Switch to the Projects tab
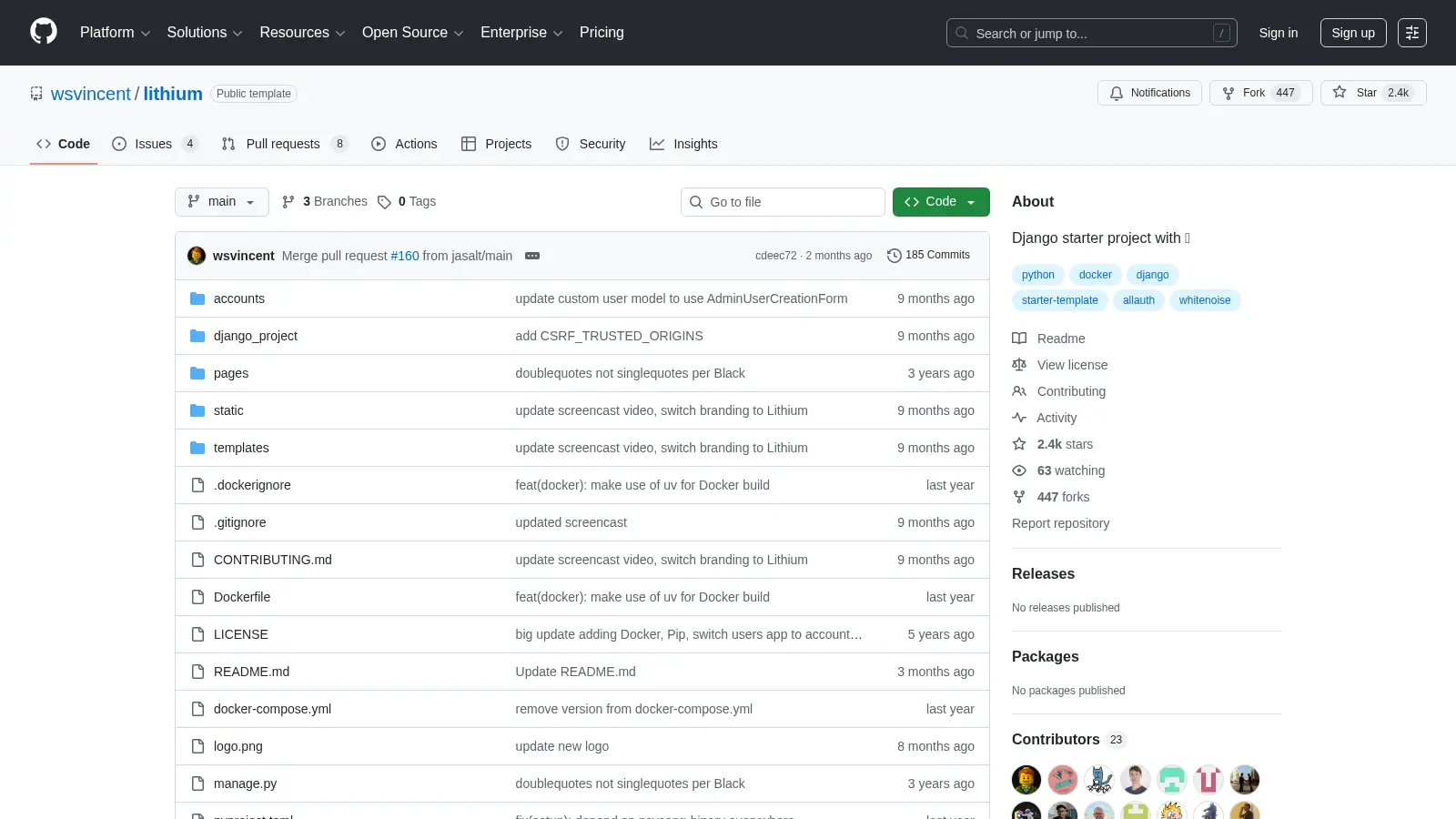 [496, 144]
